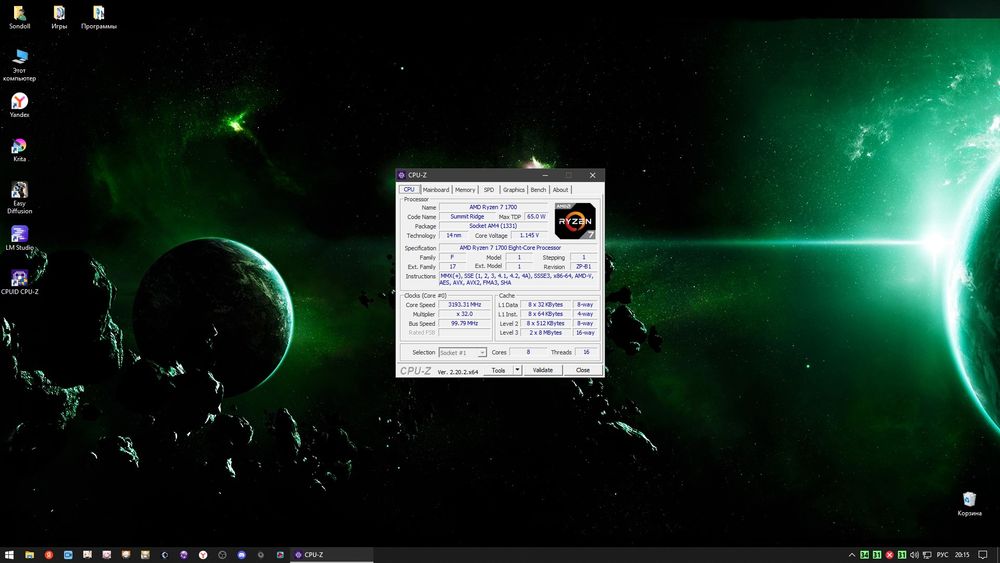This screenshot has width=1000, height=563.
Task: Click the 16-way Level 3 associativity value
Action: (585, 332)
